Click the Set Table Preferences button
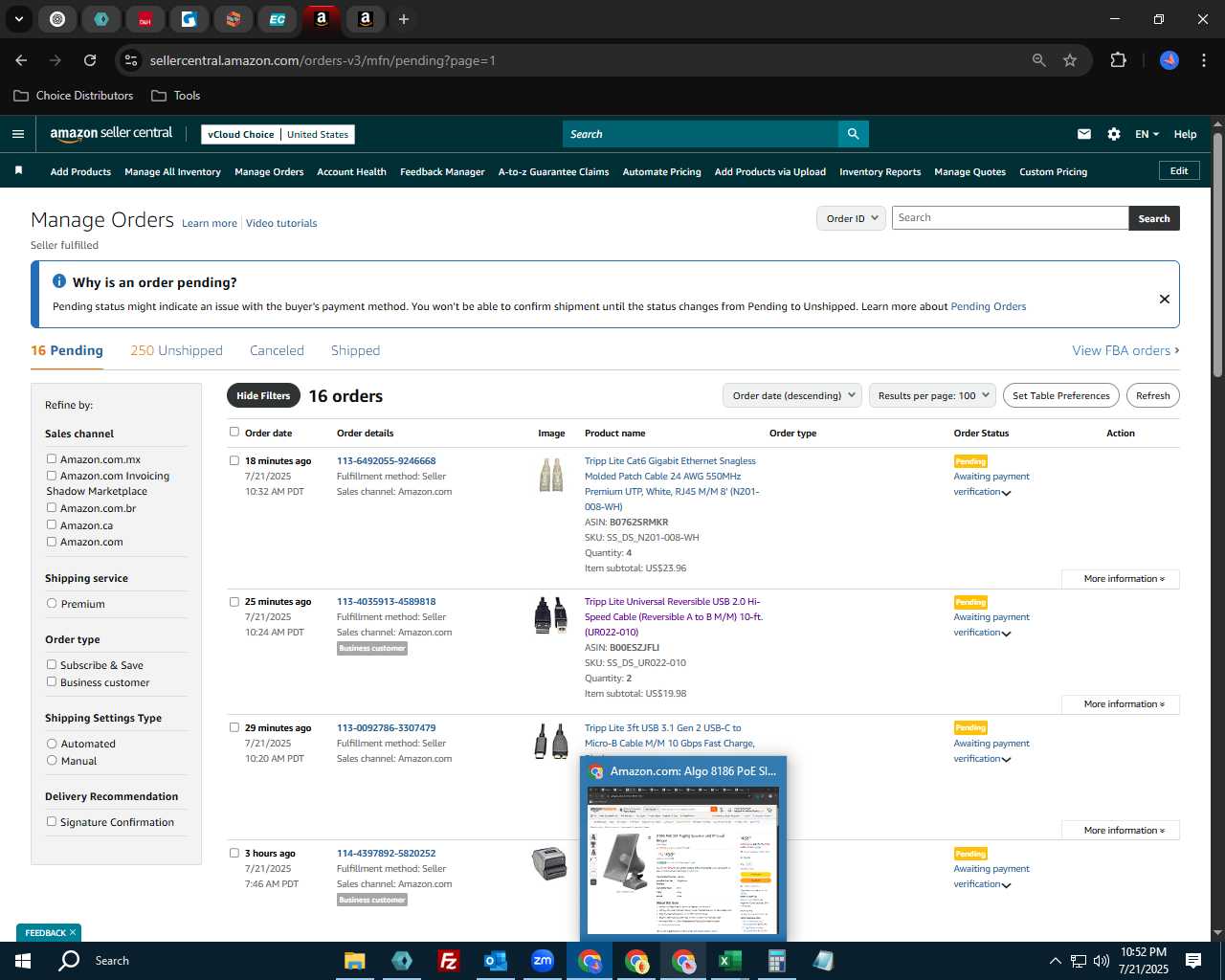This screenshot has width=1225, height=980. coord(1060,395)
